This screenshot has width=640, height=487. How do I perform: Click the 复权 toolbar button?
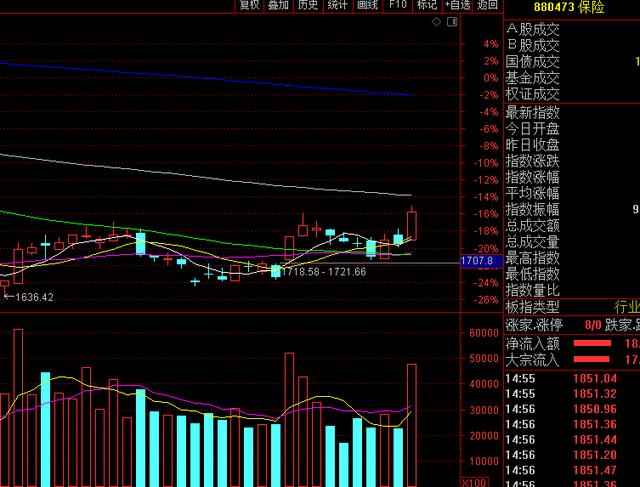pyautogui.click(x=249, y=6)
